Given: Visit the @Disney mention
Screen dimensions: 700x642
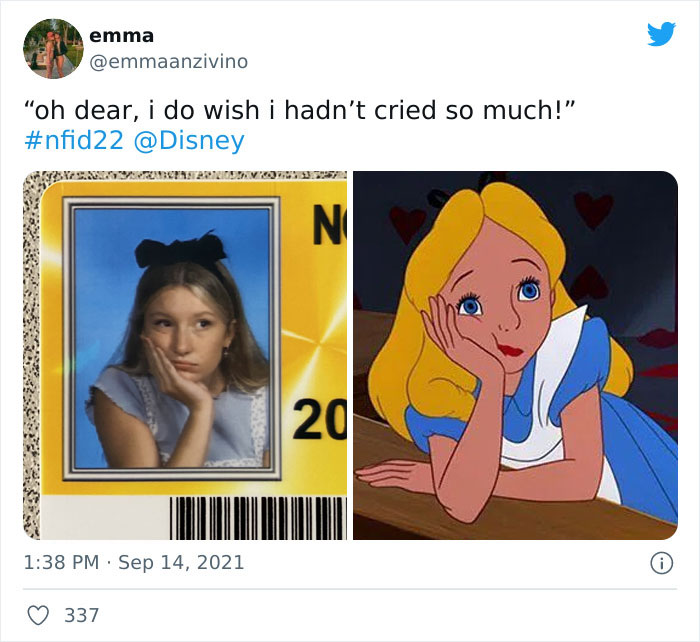Looking at the screenshot, I should click(x=188, y=141).
